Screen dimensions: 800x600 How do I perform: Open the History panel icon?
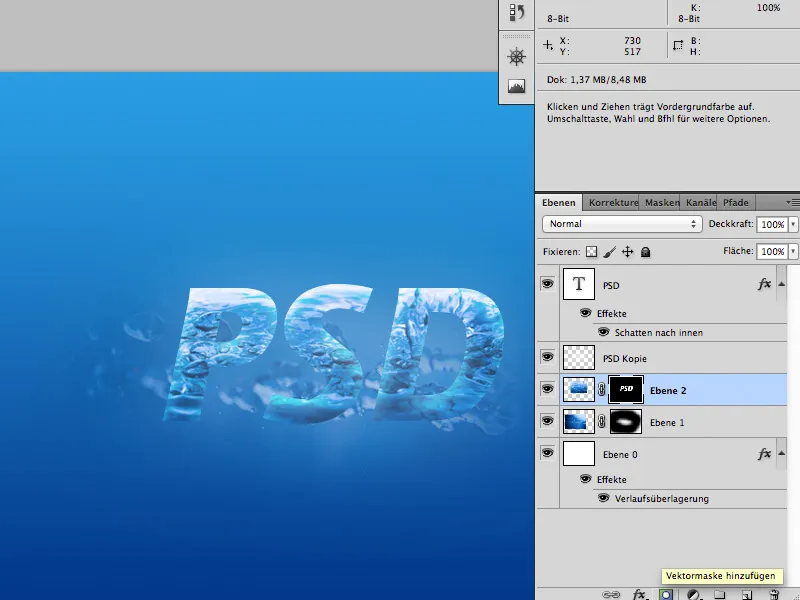pos(516,12)
